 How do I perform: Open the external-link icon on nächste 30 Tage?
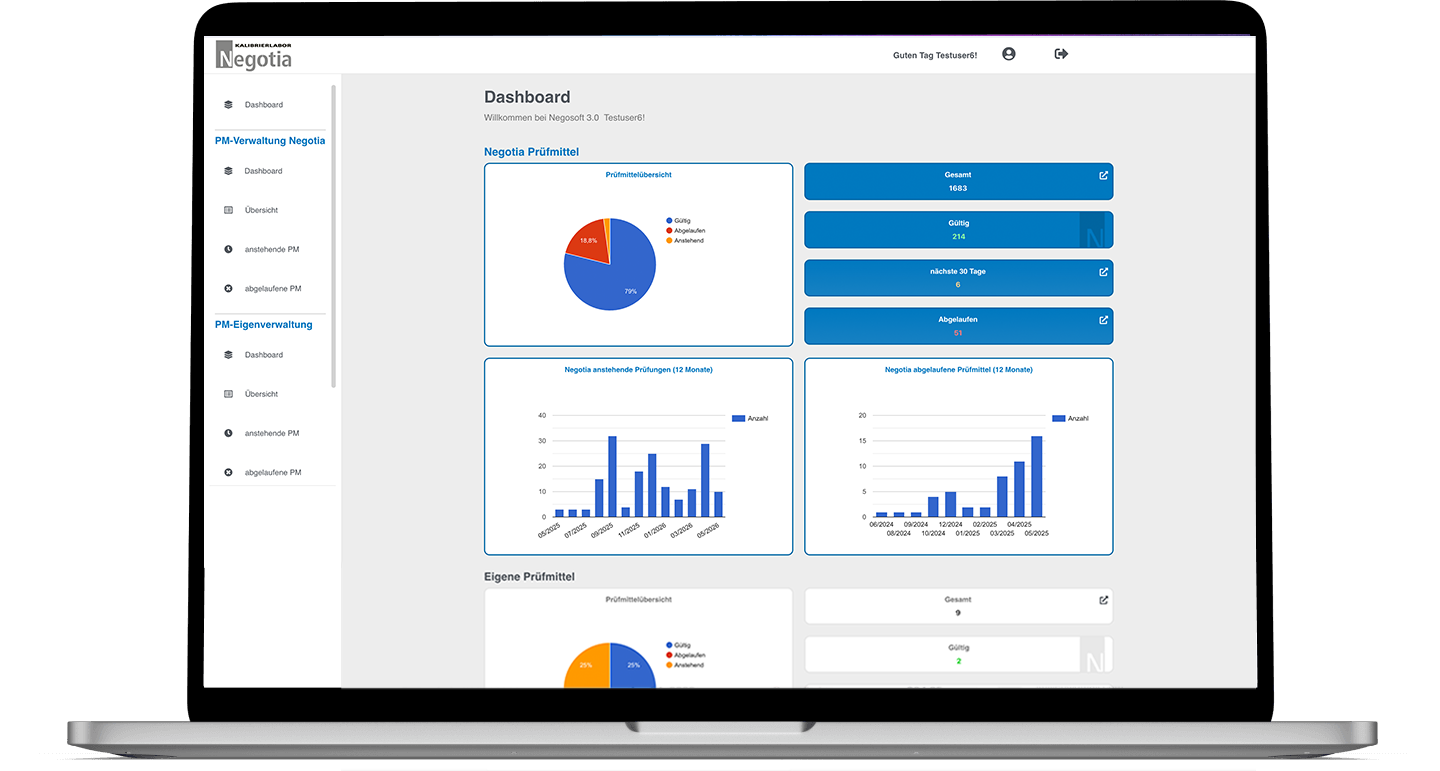[x=1103, y=271]
